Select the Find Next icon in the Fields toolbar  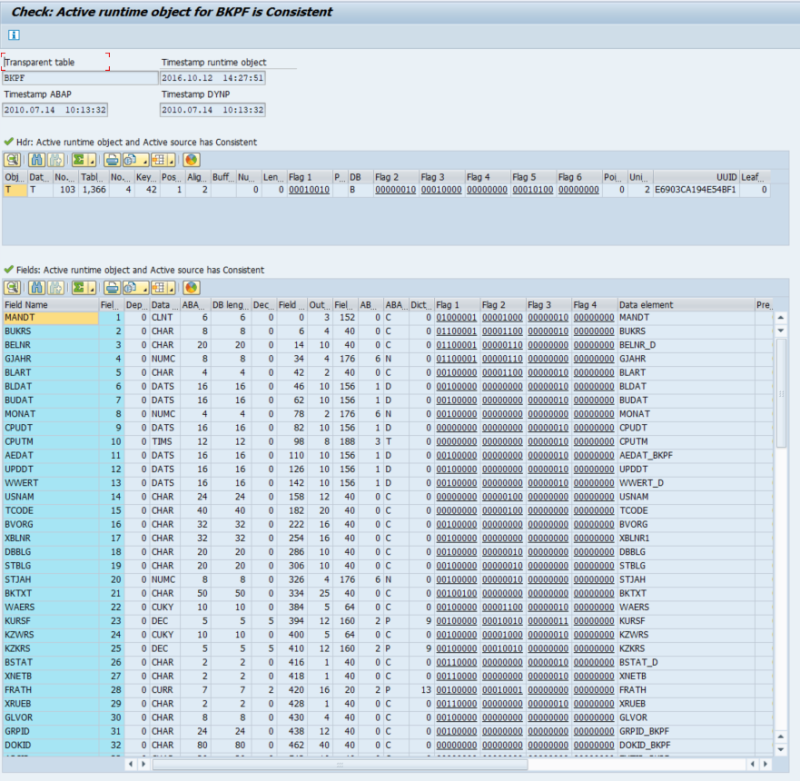point(53,288)
